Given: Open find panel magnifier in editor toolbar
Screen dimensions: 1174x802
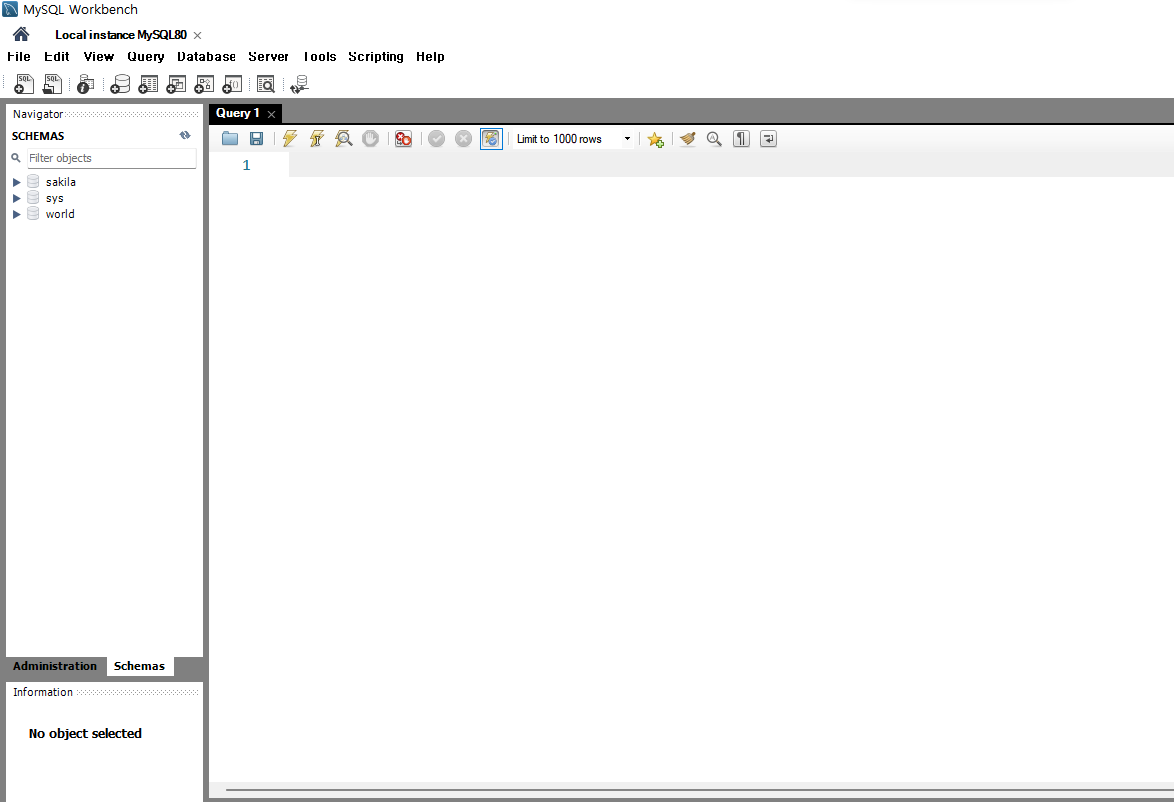Looking at the screenshot, I should pos(714,139).
